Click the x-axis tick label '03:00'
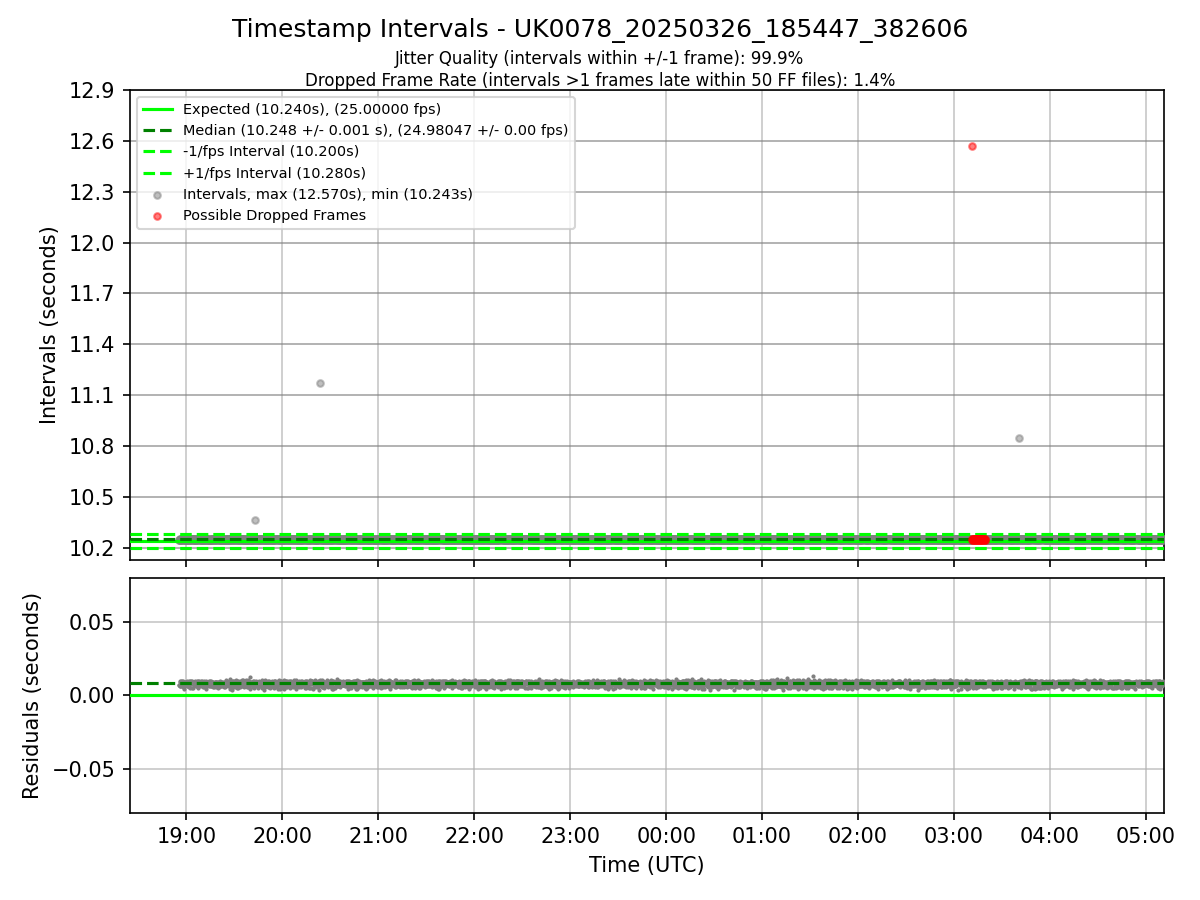The height and width of the screenshot is (900, 1200). [954, 835]
